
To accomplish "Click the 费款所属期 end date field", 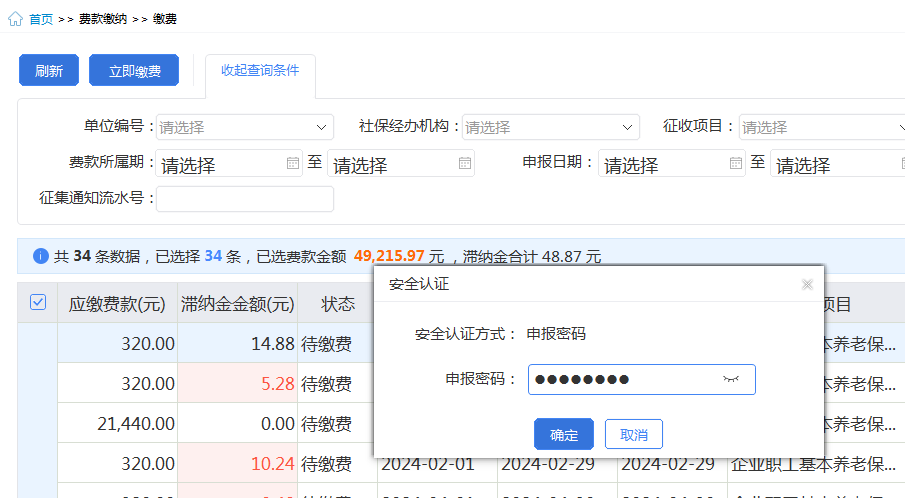I will coord(401,163).
